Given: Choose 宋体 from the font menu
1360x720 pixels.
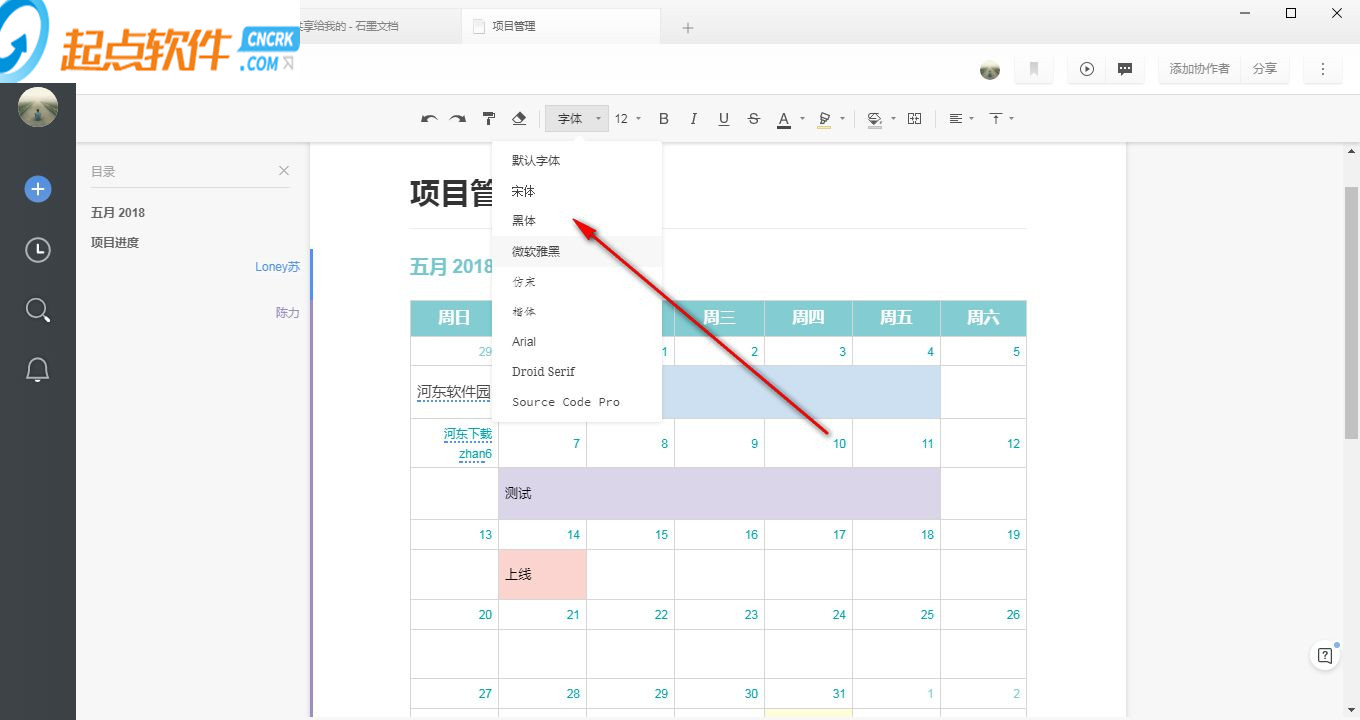Looking at the screenshot, I should pos(577,191).
